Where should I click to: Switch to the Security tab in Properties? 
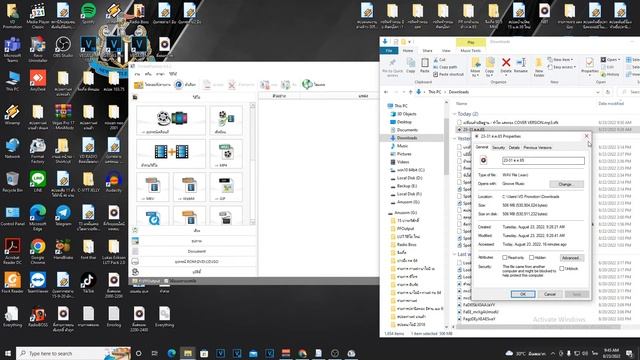click(498, 147)
